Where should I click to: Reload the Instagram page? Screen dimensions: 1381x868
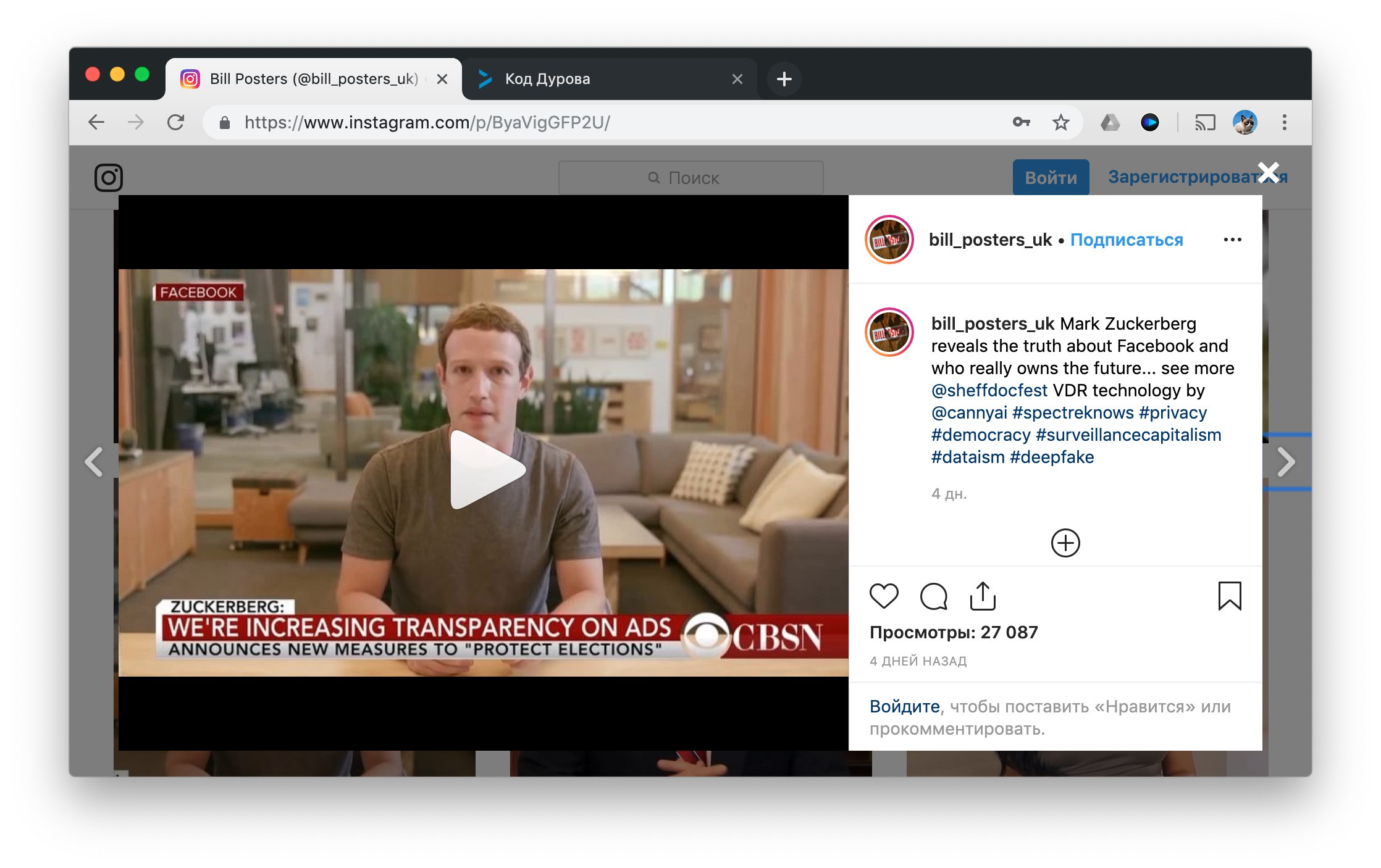(x=176, y=122)
